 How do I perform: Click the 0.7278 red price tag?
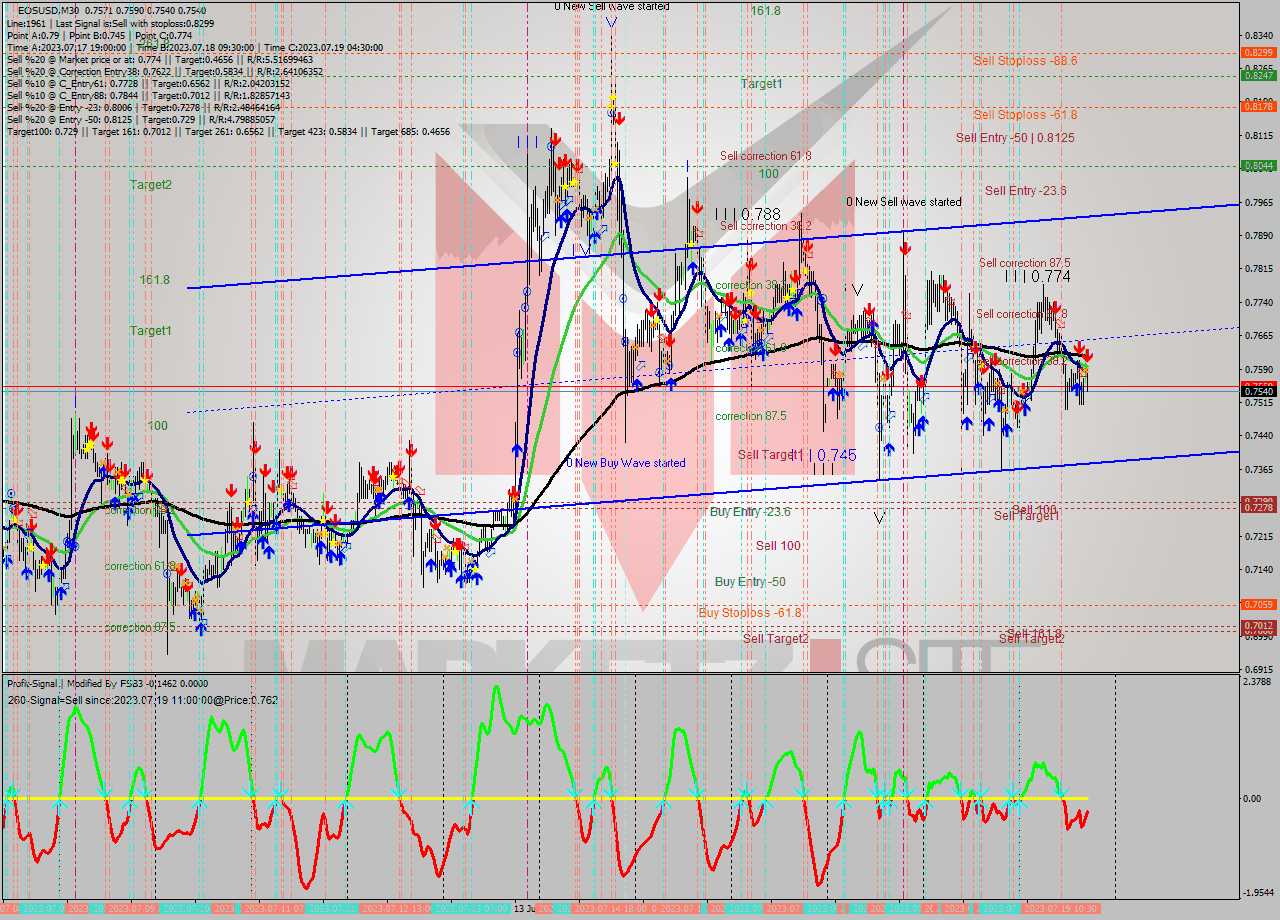click(x=1257, y=508)
